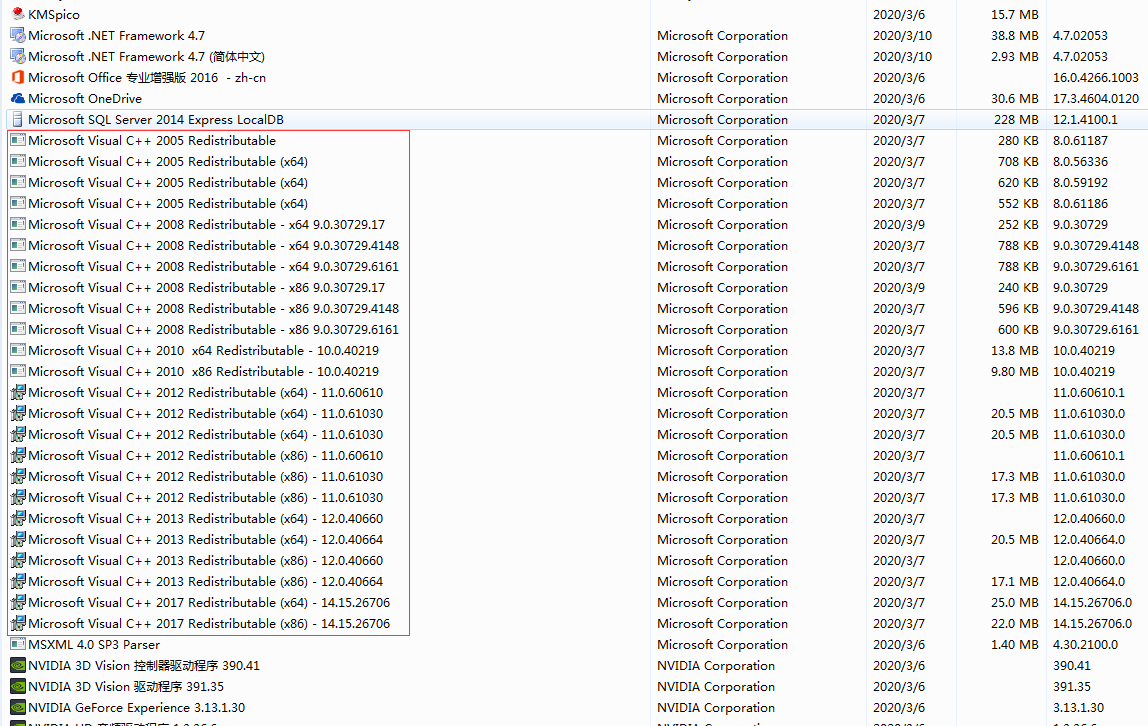Click version cell 16.0.4266.1003
The height and width of the screenshot is (726, 1148).
point(1095,77)
